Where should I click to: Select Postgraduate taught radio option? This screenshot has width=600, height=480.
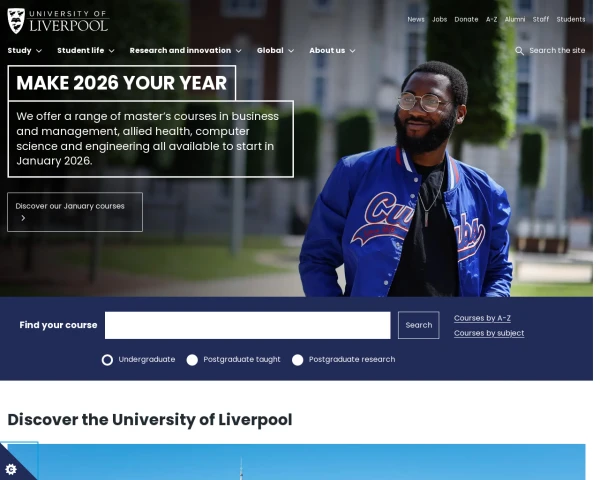pos(192,360)
